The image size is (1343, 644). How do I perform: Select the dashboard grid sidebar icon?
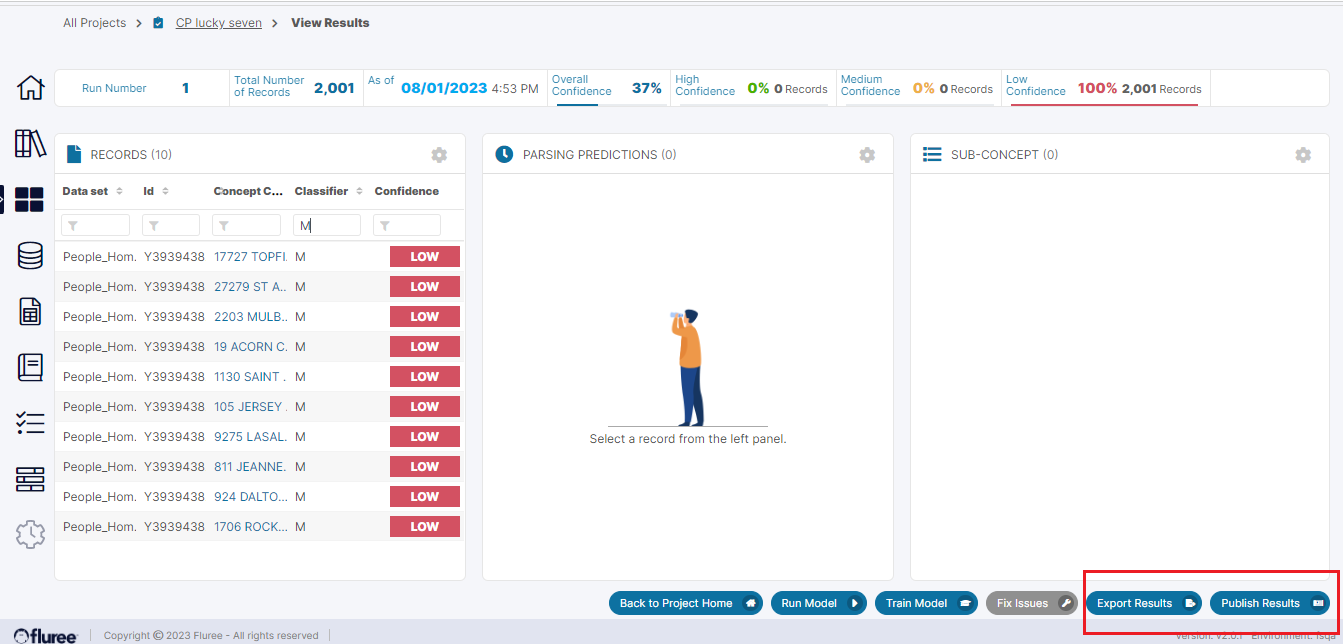pyautogui.click(x=29, y=200)
